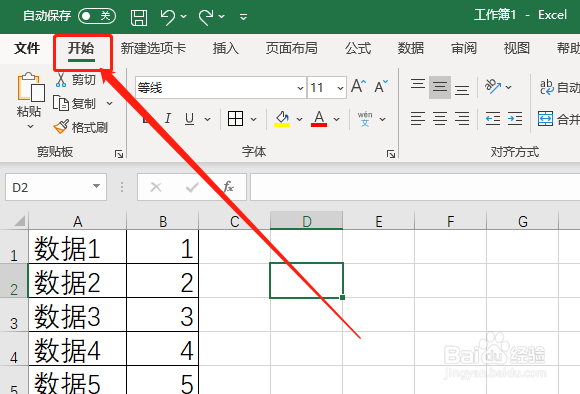Click the 复制 copy button

[75, 103]
